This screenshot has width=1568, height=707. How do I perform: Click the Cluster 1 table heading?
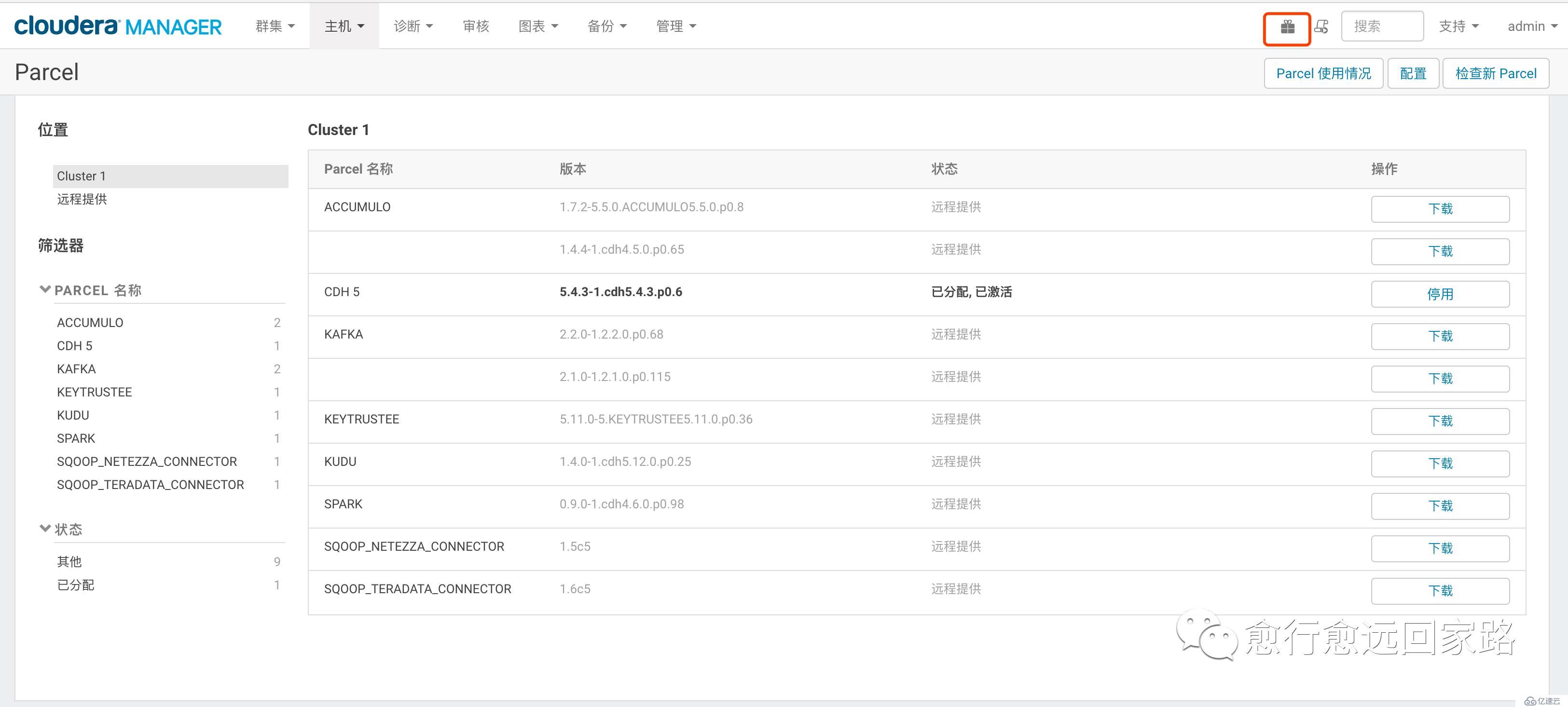coord(338,130)
